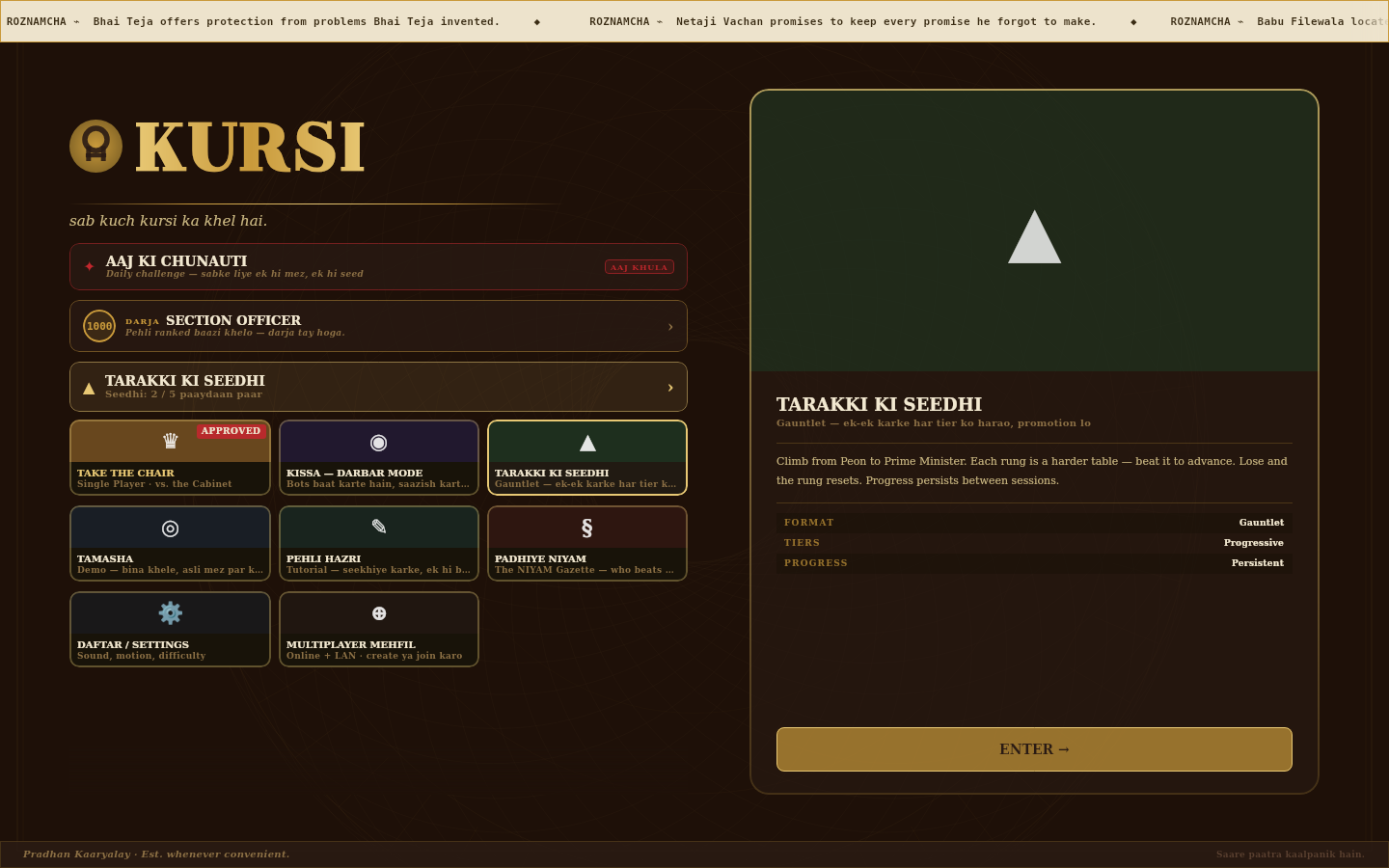Click the crown icon on Take the Chair
This screenshot has width=1389, height=868.
(171, 441)
